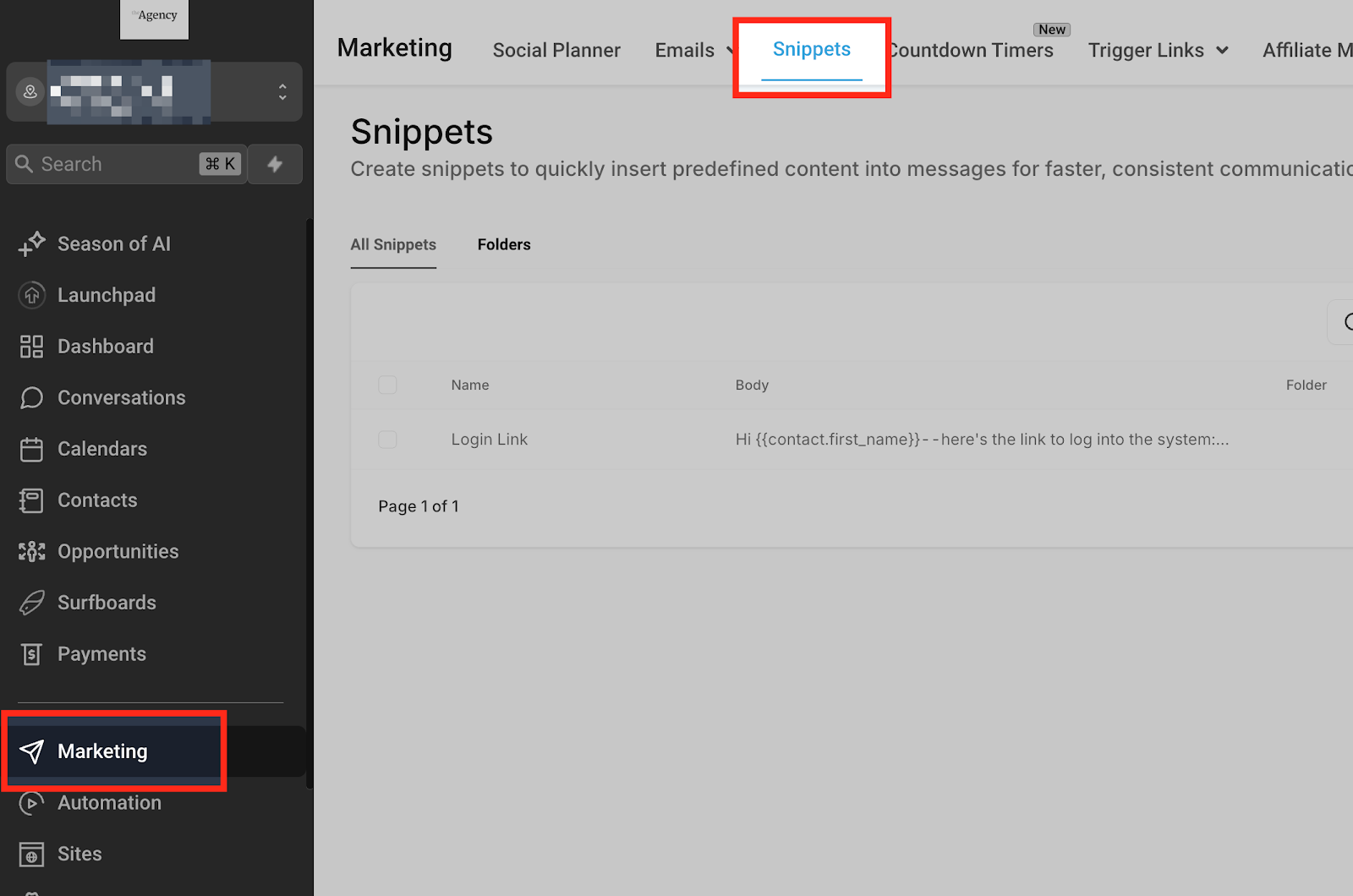The height and width of the screenshot is (896, 1353).
Task: Select Countdown Timers in the top navigation
Action: coord(970,50)
